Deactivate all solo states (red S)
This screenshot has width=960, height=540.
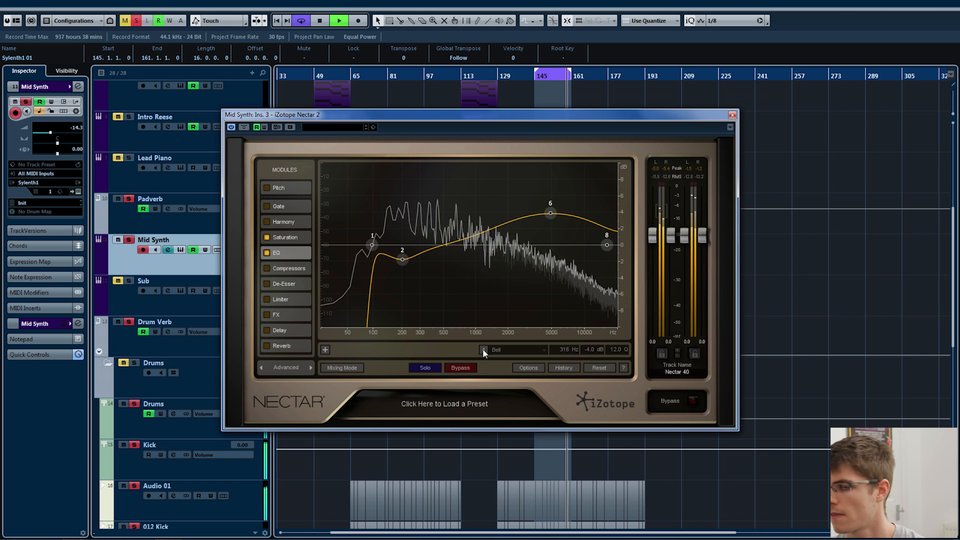[x=136, y=20]
